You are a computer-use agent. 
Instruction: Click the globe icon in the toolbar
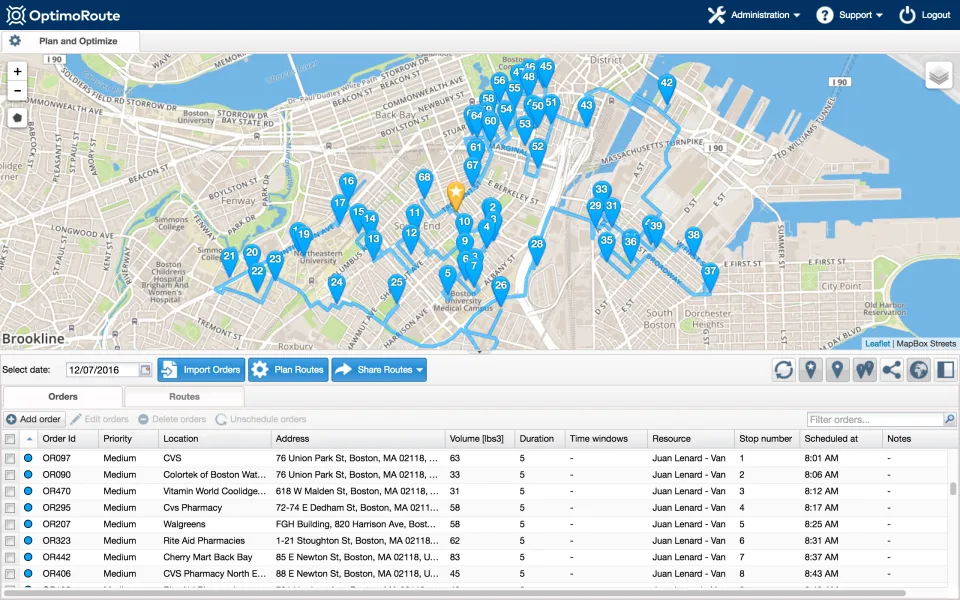[918, 370]
